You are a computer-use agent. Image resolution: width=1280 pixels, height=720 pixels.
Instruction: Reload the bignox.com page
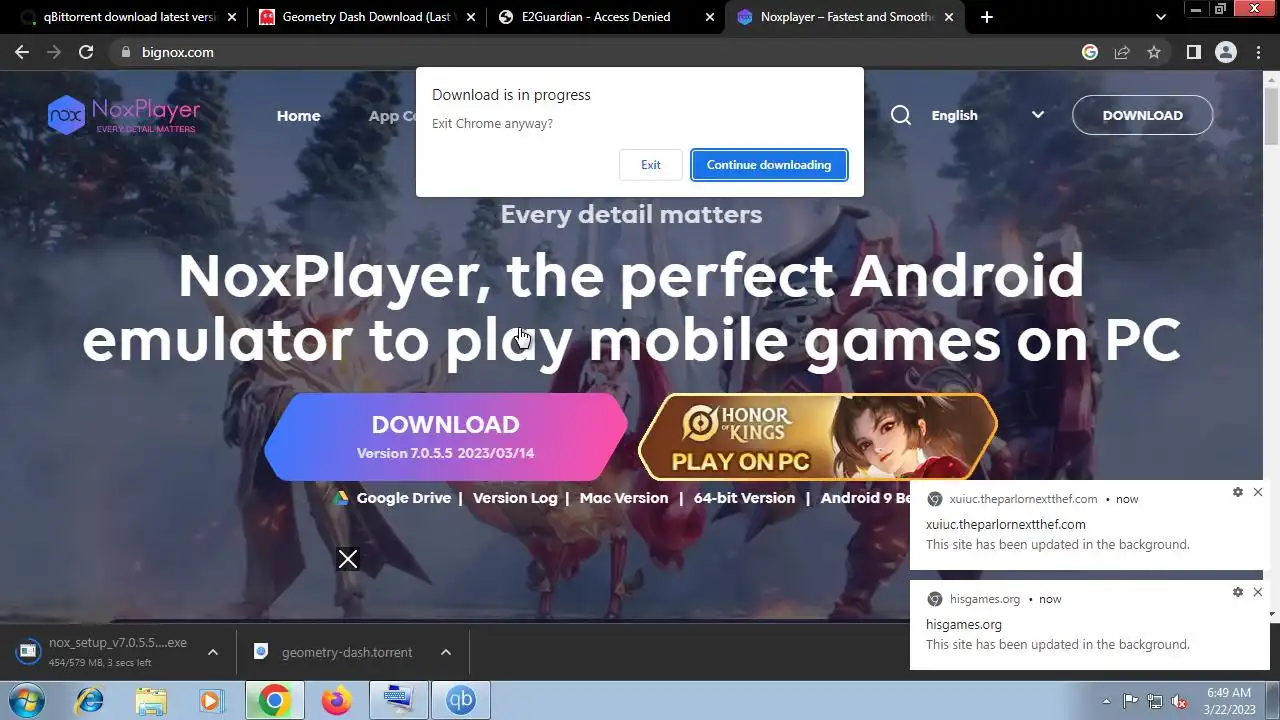tap(86, 52)
